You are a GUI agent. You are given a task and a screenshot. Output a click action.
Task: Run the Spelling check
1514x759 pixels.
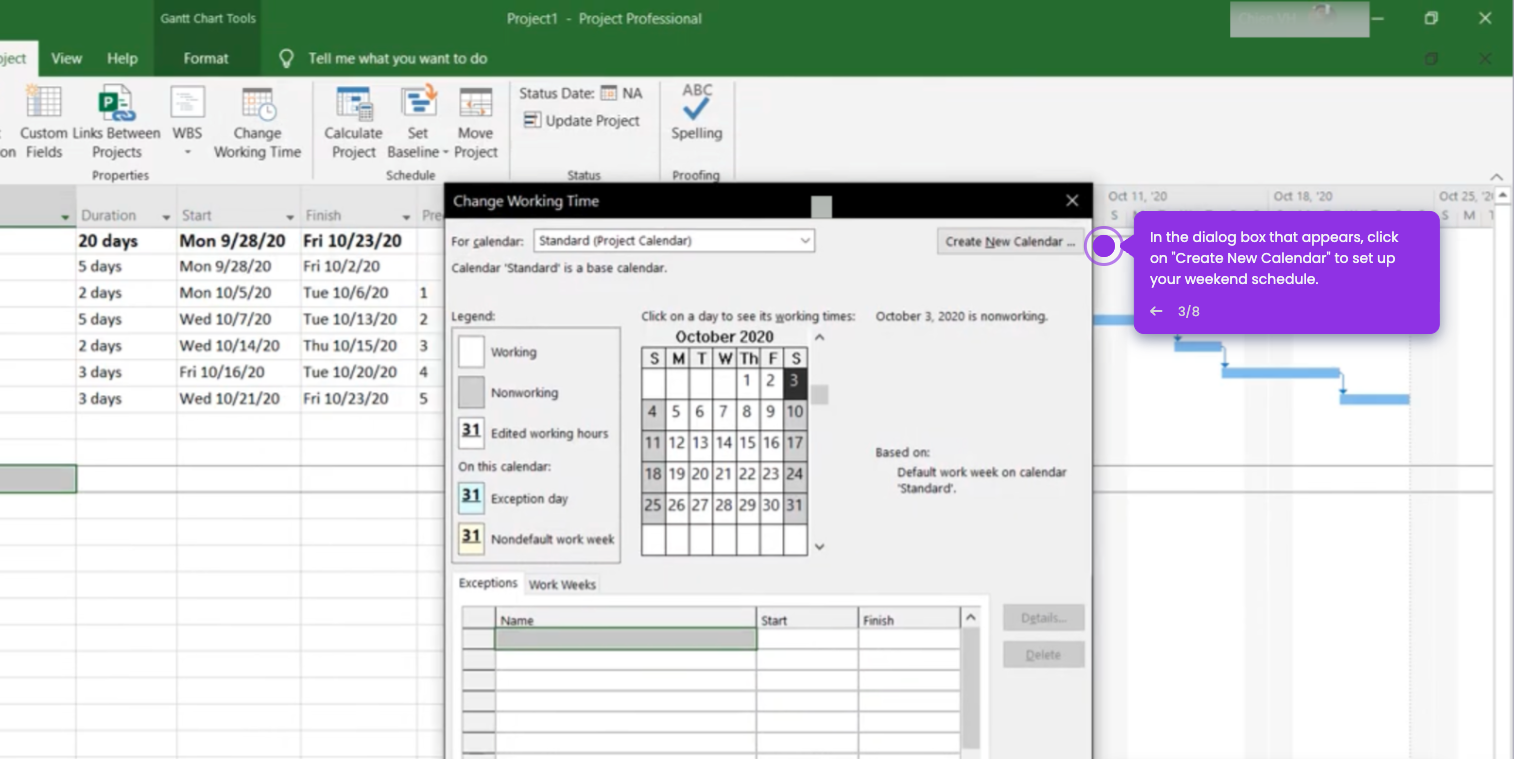pos(696,112)
